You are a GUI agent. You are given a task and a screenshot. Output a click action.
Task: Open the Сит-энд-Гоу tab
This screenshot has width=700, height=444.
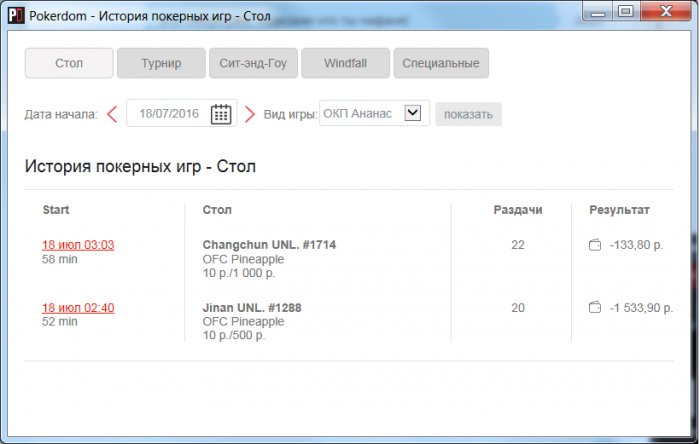(x=253, y=63)
